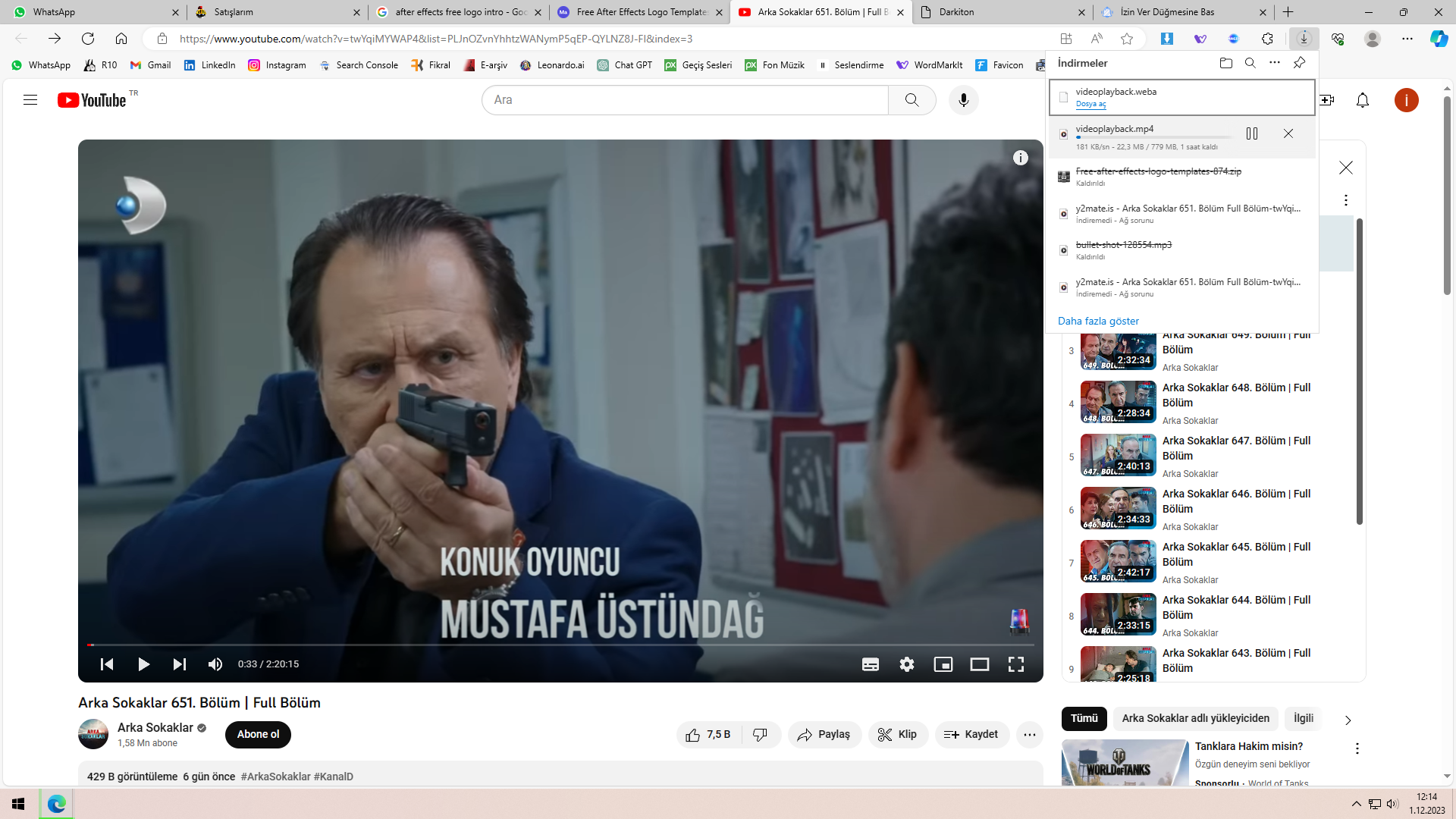Enable miniplayer mode
Viewport: 1456px width, 819px height.
coord(943,664)
